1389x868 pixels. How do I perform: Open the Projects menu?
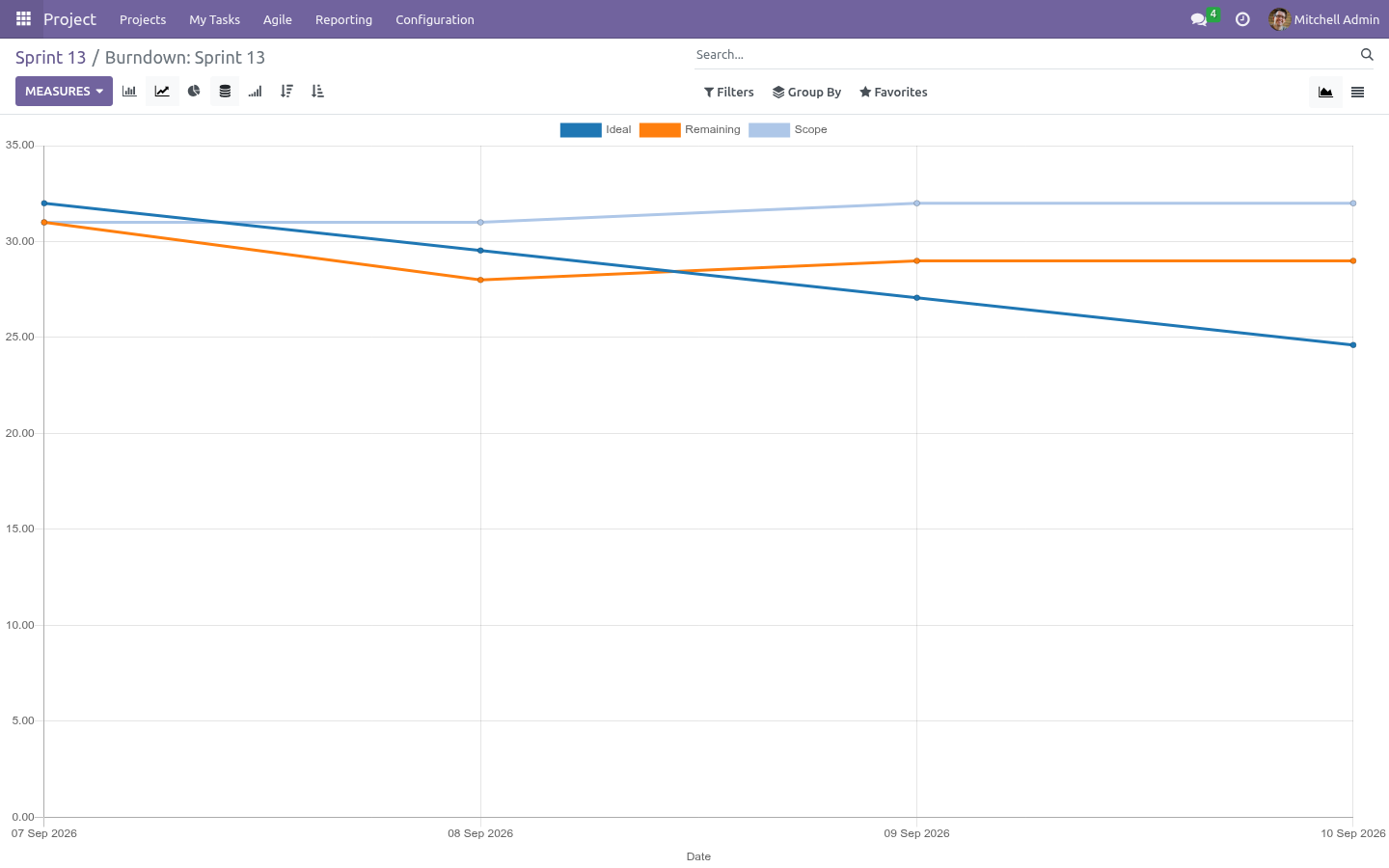[143, 19]
